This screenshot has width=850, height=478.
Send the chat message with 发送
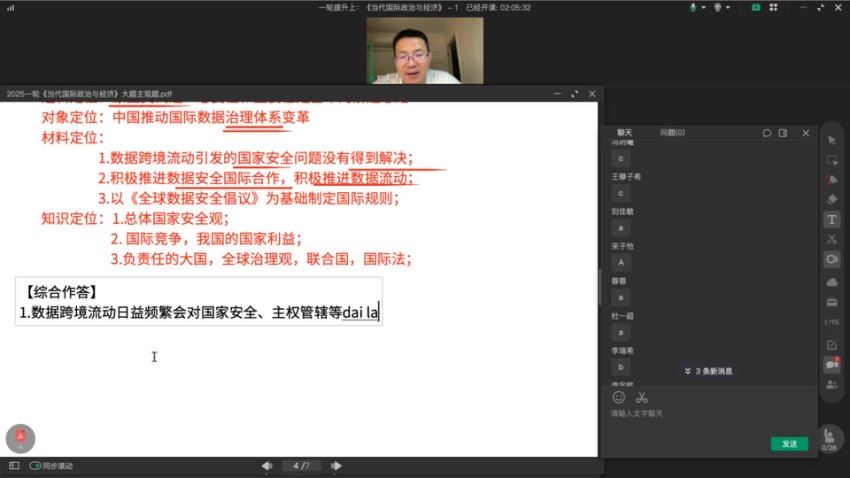click(x=789, y=444)
